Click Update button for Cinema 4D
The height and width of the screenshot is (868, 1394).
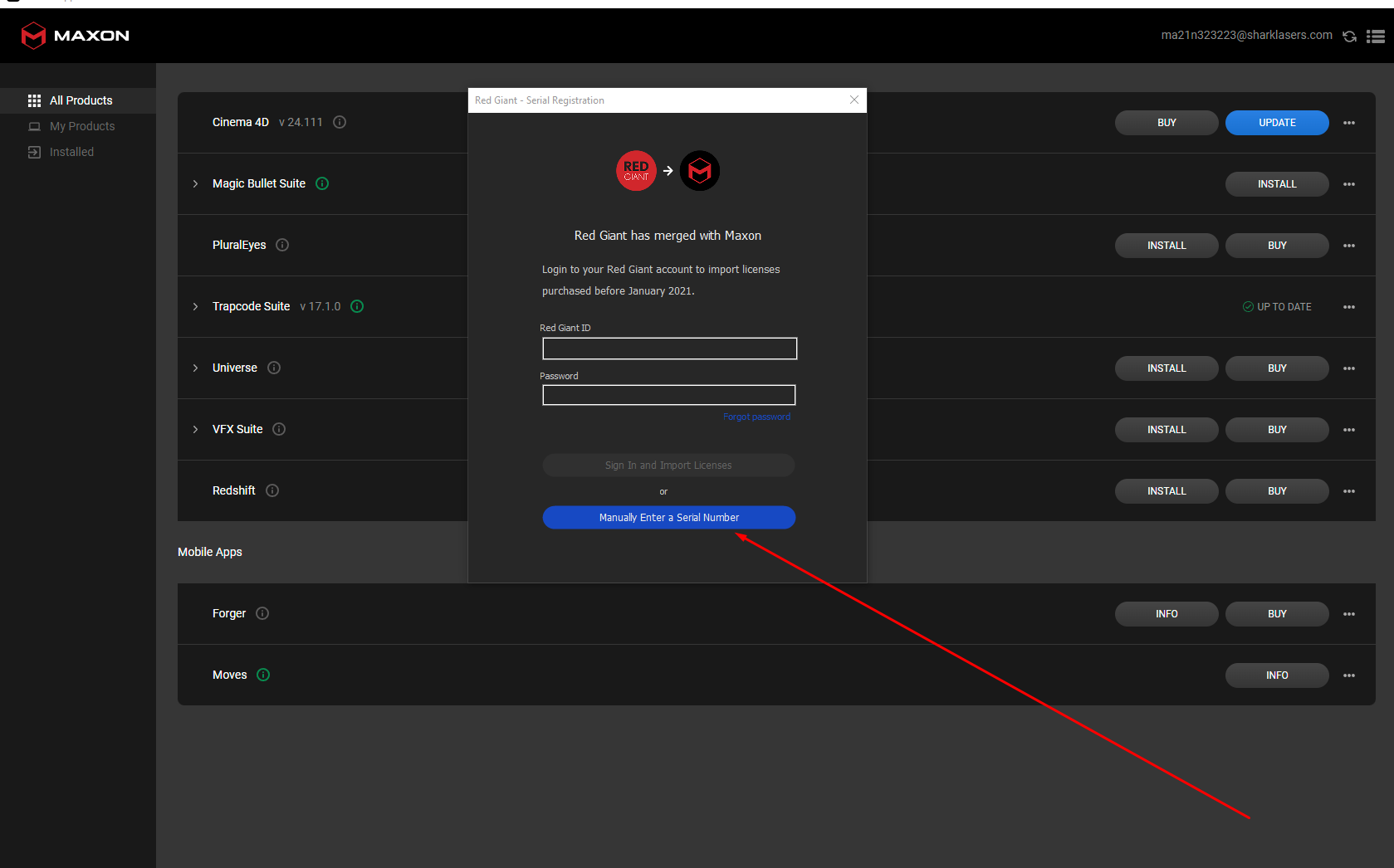[1277, 123]
